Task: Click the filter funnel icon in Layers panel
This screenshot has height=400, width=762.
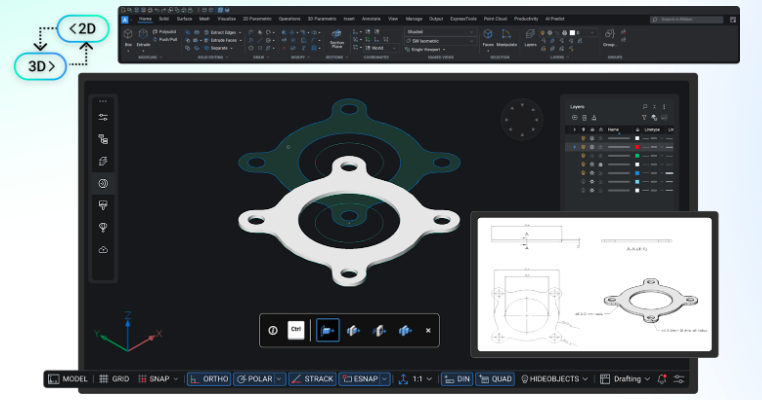Action: point(644,118)
